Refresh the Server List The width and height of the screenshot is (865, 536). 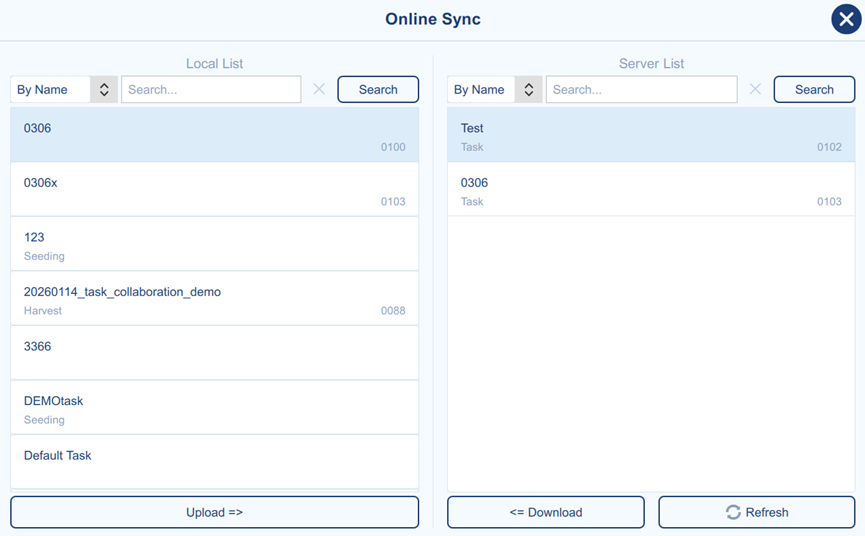757,512
